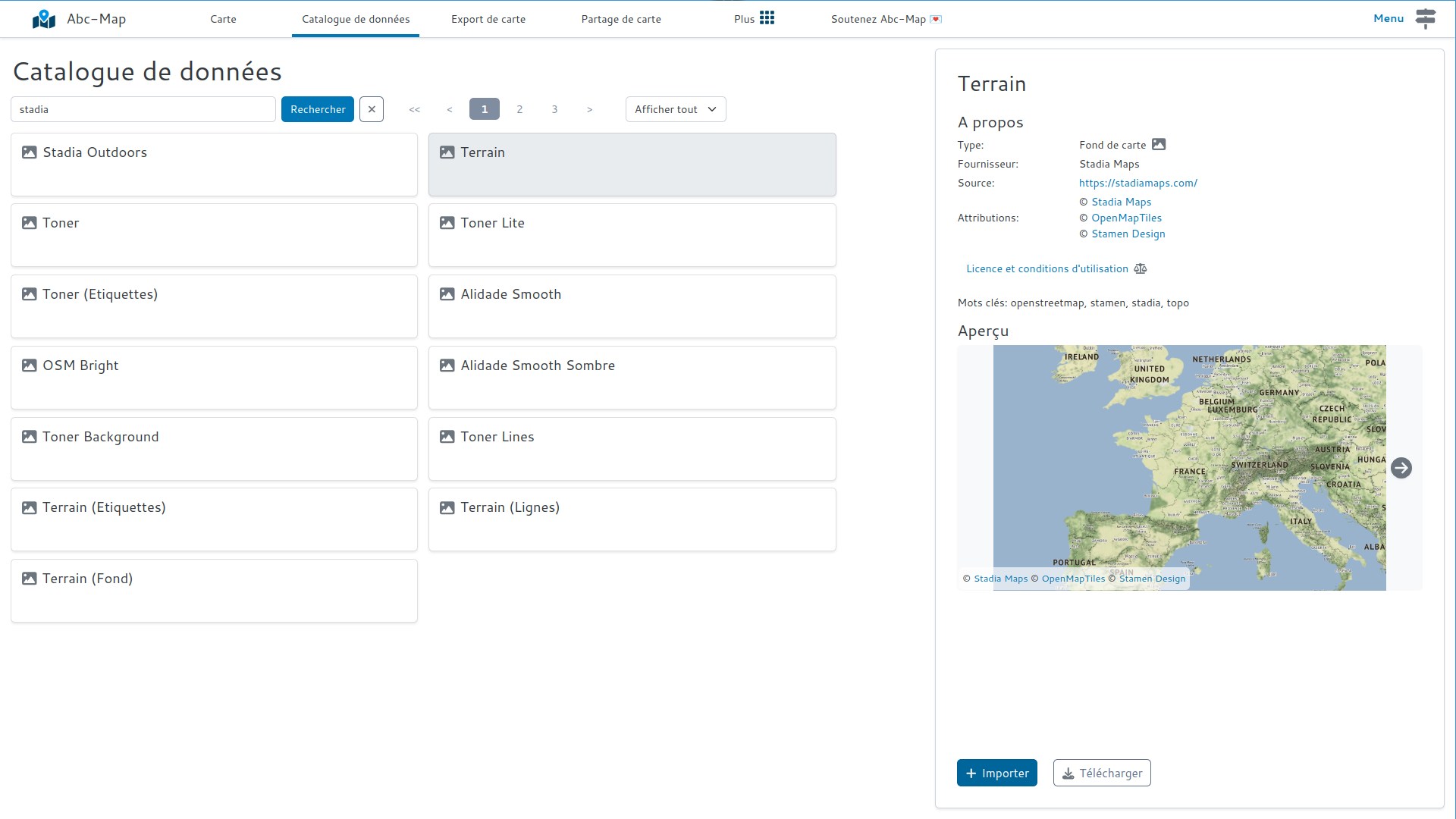Select the Toner Lite basemap card
This screenshot has width=1456, height=819.
pos(632,235)
